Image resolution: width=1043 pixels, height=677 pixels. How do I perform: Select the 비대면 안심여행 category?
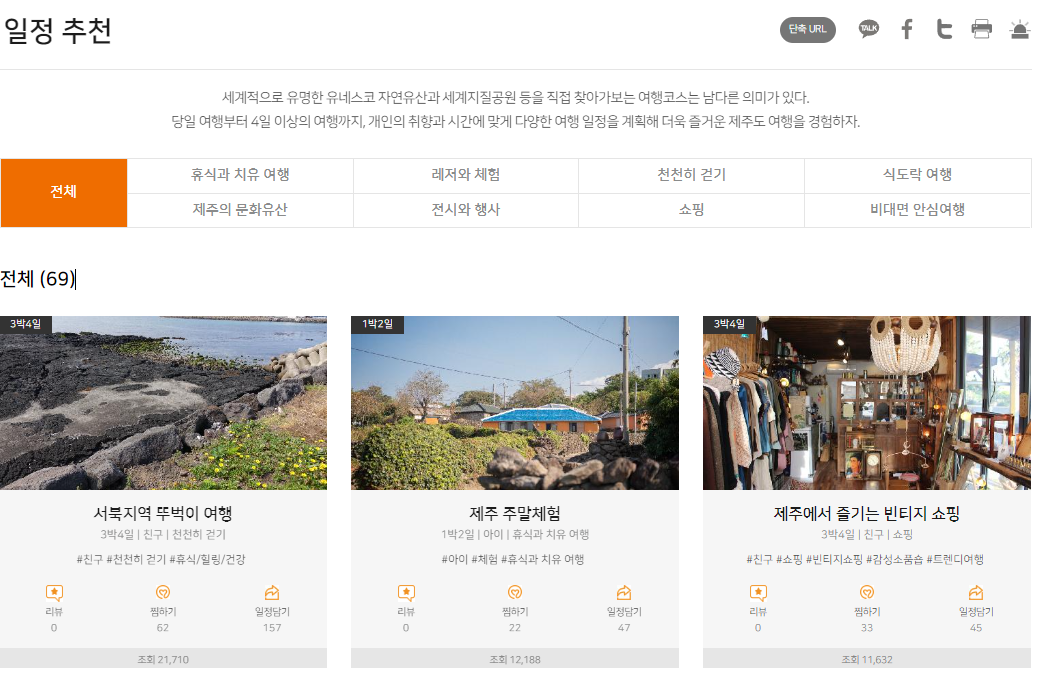[x=917, y=211]
